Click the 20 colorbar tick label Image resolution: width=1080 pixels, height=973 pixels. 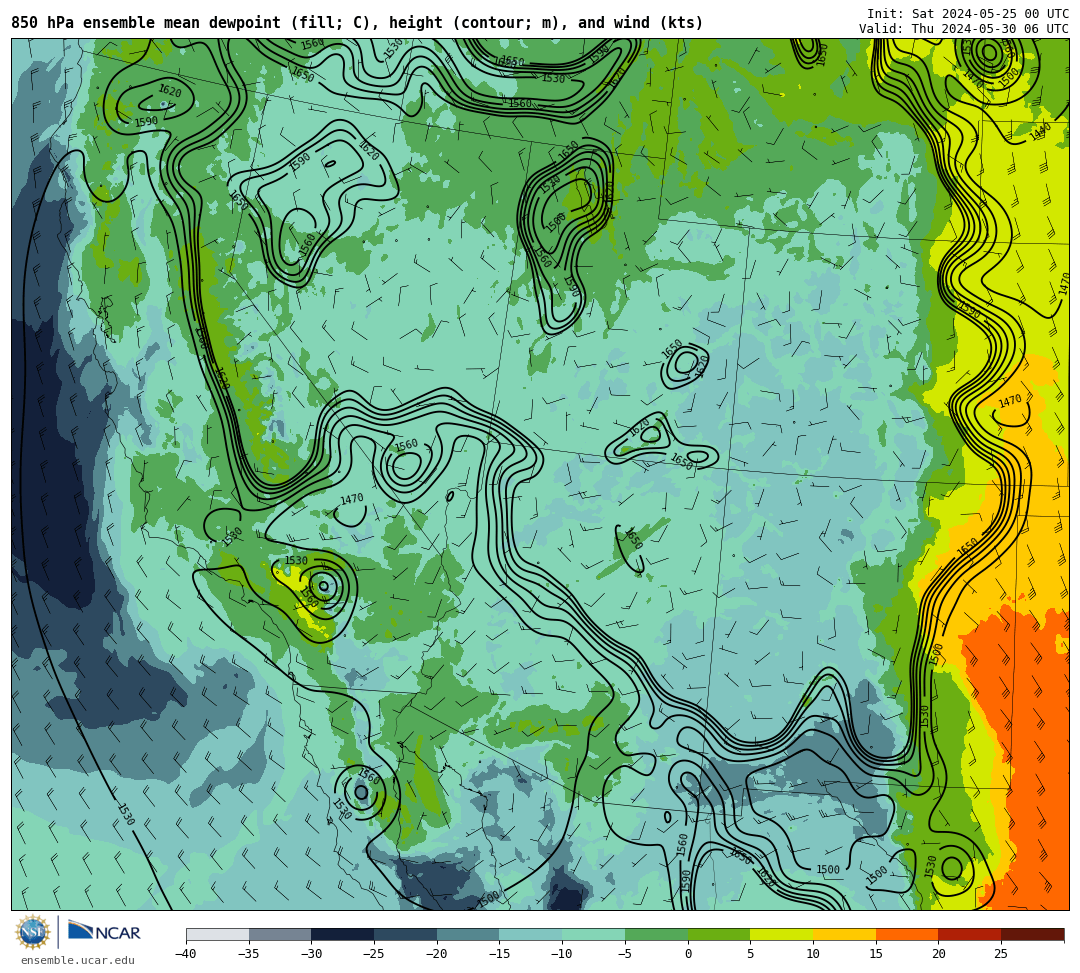(x=939, y=954)
